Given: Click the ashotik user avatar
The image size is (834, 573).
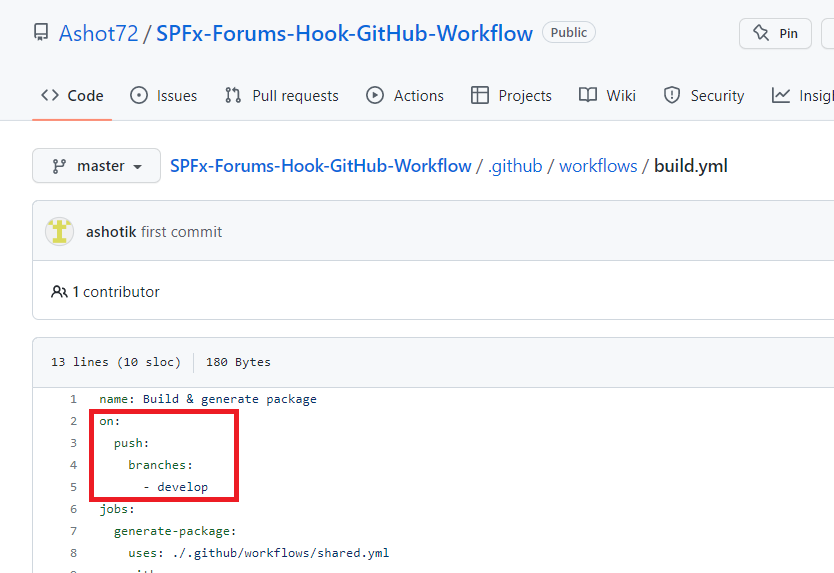Looking at the screenshot, I should pyautogui.click(x=60, y=232).
